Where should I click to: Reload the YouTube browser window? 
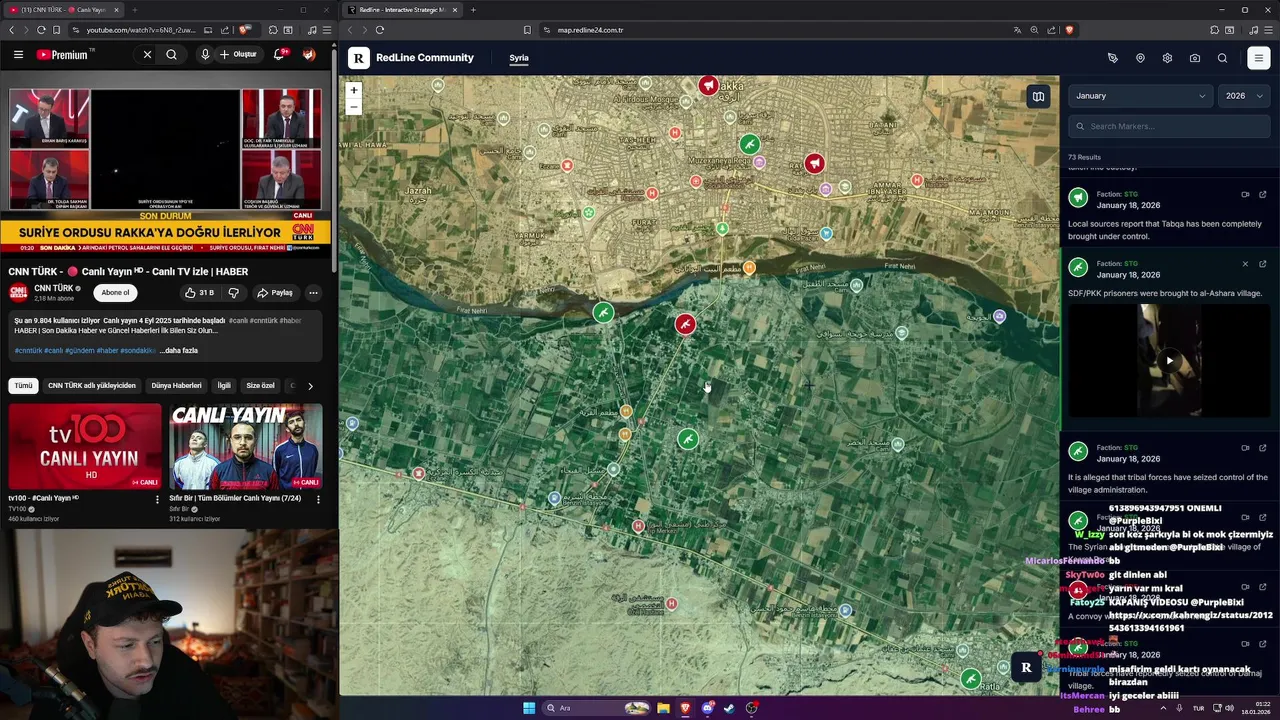(41, 30)
